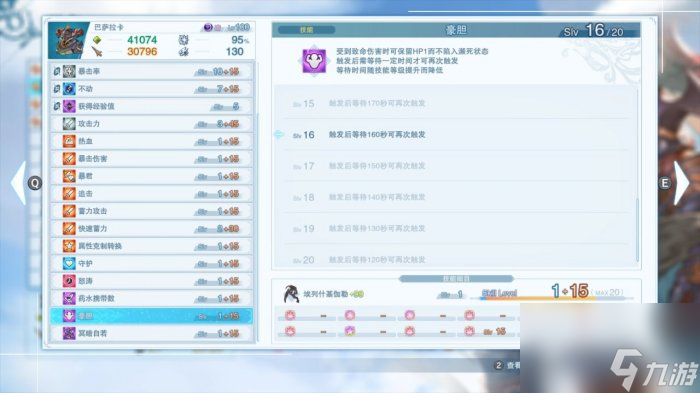Click the link icon on 获得经验值 row
The height and width of the screenshot is (393, 700).
click(x=57, y=106)
